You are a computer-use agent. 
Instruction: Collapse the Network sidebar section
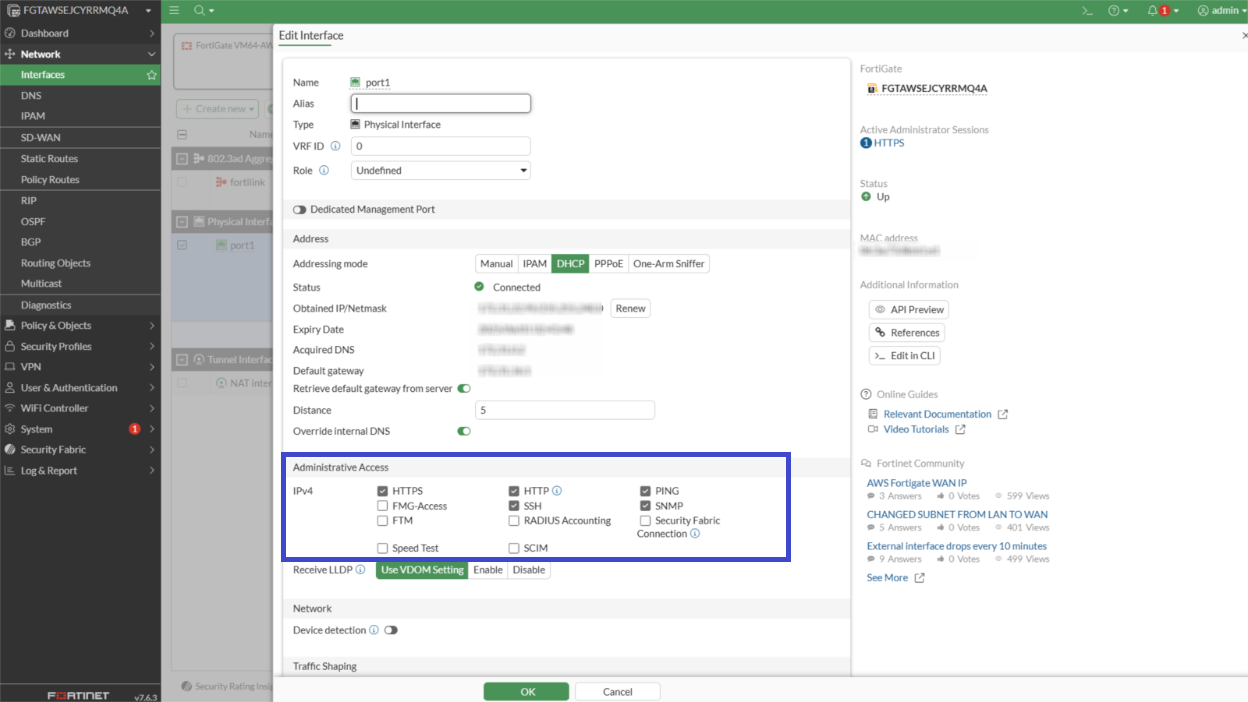point(80,54)
